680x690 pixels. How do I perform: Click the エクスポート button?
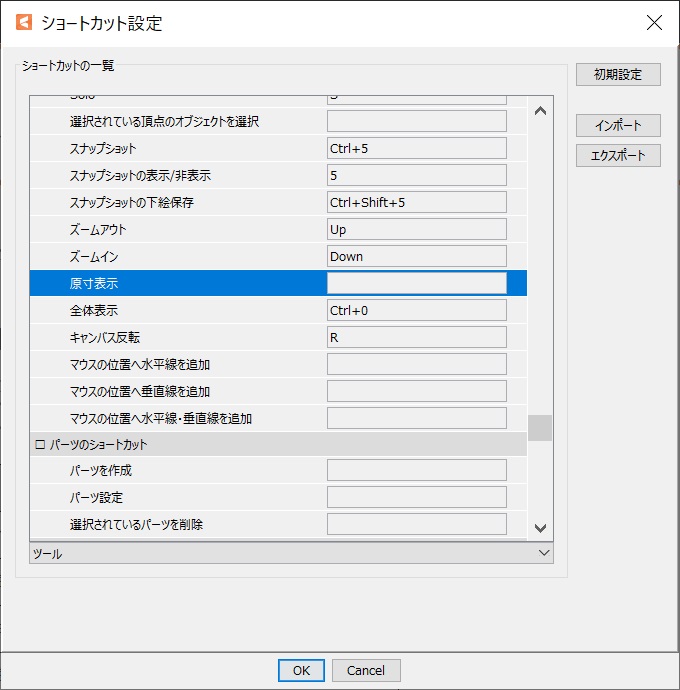coord(618,155)
